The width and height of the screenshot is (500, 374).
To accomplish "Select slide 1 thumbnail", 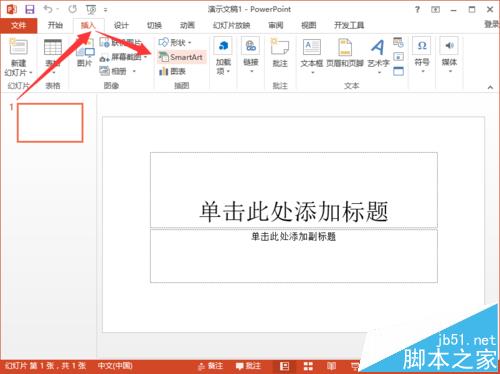I will [50, 123].
